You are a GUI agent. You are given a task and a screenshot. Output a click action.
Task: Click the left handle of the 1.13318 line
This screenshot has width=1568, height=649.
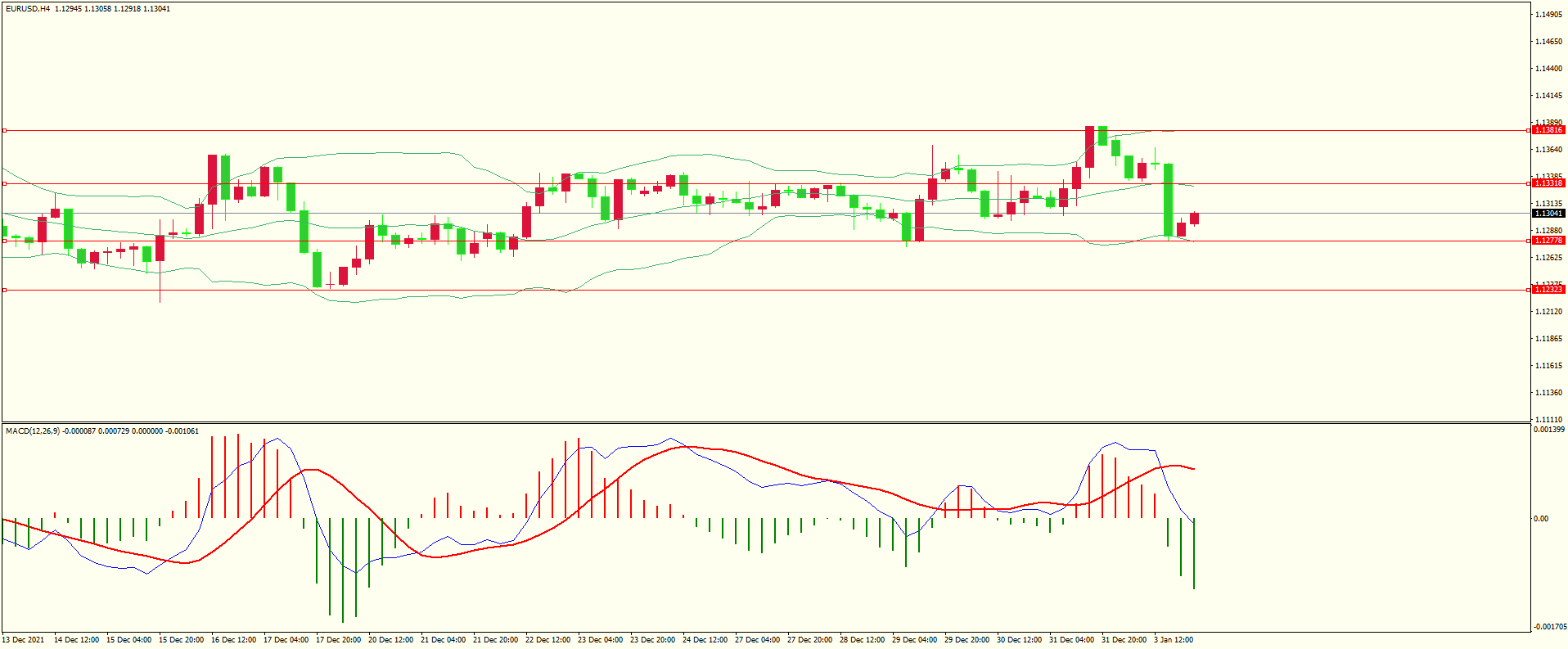click(x=5, y=183)
